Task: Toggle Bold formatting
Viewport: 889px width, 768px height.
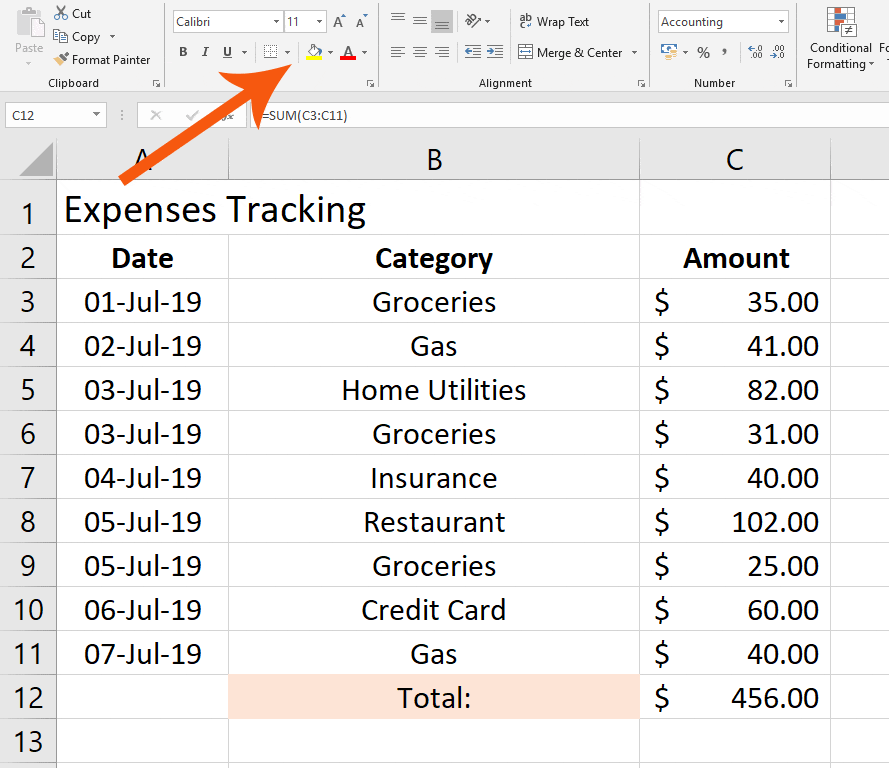Action: pos(183,51)
